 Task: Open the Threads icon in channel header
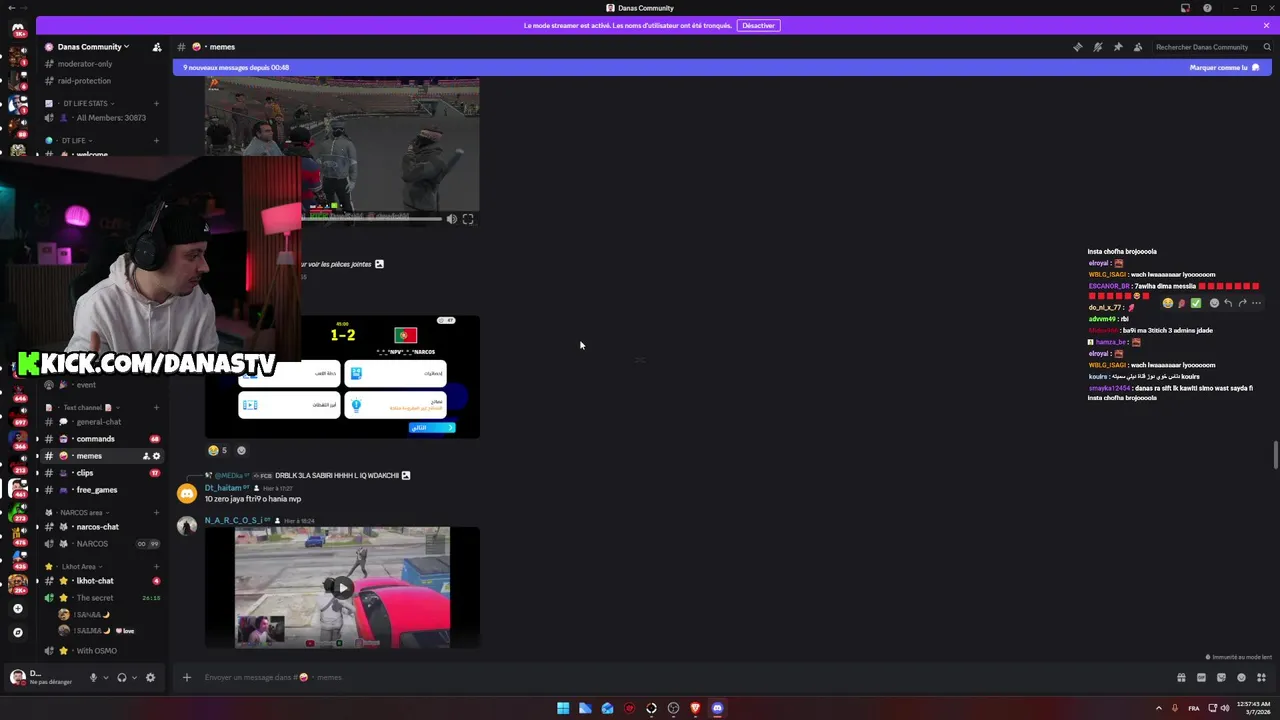[1077, 47]
